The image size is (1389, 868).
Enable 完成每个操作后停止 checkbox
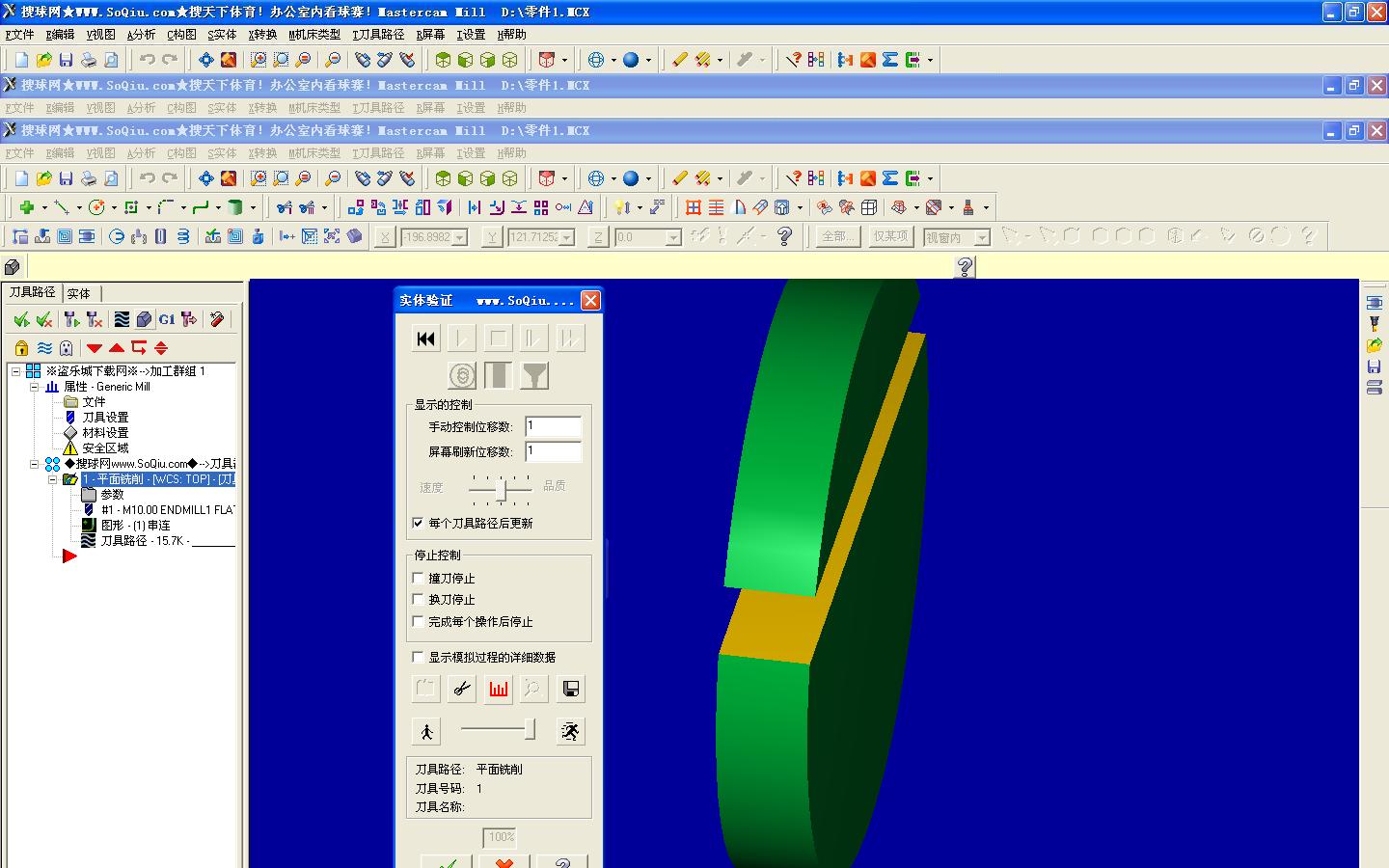(418, 621)
